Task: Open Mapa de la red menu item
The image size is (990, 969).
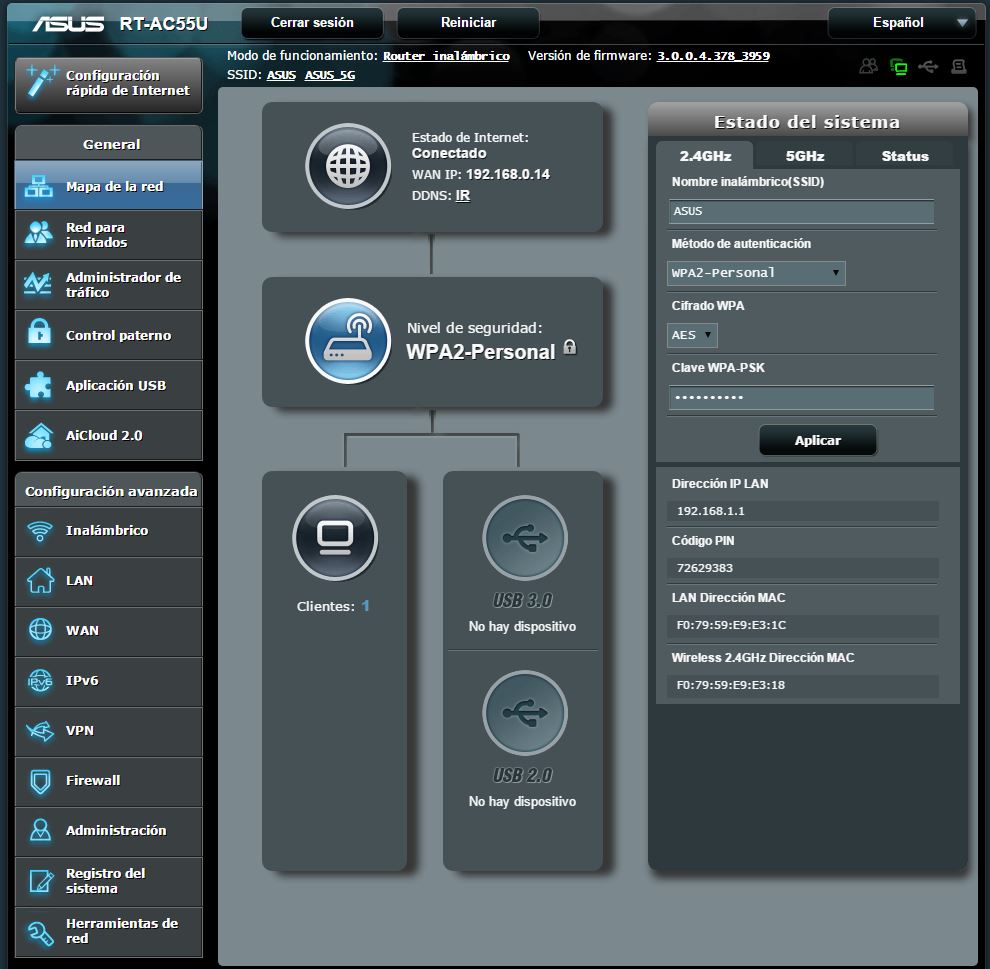Action: (109, 186)
